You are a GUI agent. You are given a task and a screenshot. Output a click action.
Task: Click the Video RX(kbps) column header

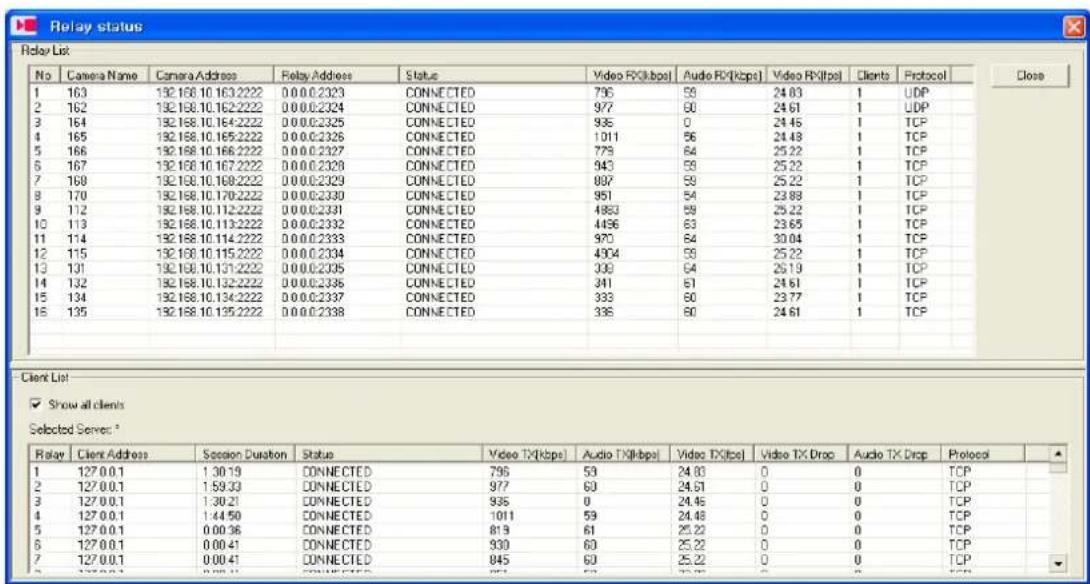coord(633,75)
